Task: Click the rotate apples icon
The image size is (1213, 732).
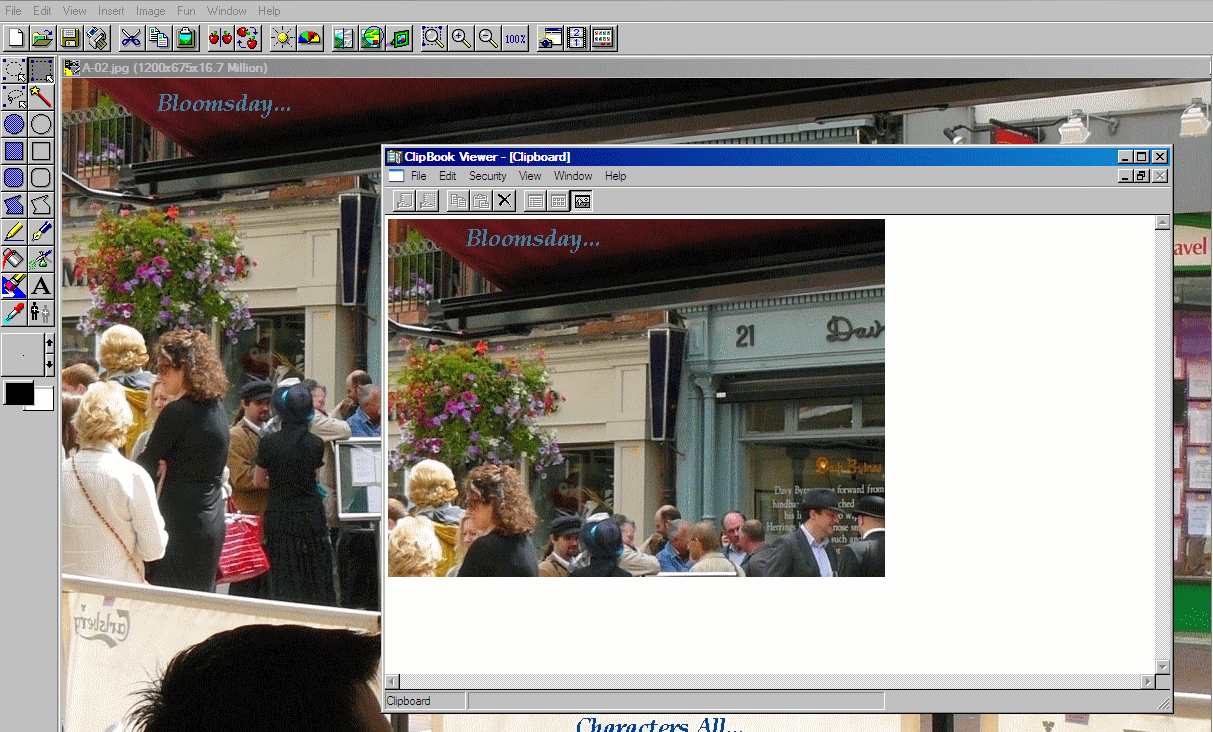Action: click(x=247, y=38)
